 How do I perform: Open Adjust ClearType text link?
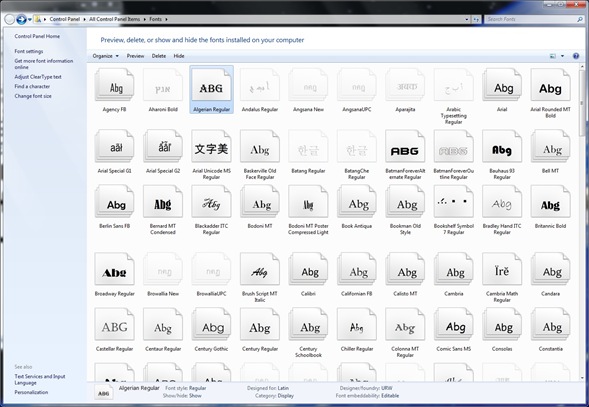[x=38, y=77]
